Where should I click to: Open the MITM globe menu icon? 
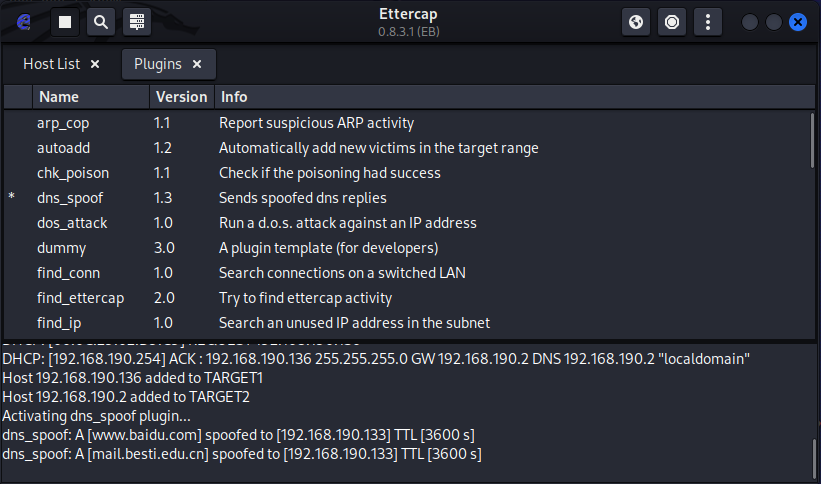pyautogui.click(x=636, y=21)
